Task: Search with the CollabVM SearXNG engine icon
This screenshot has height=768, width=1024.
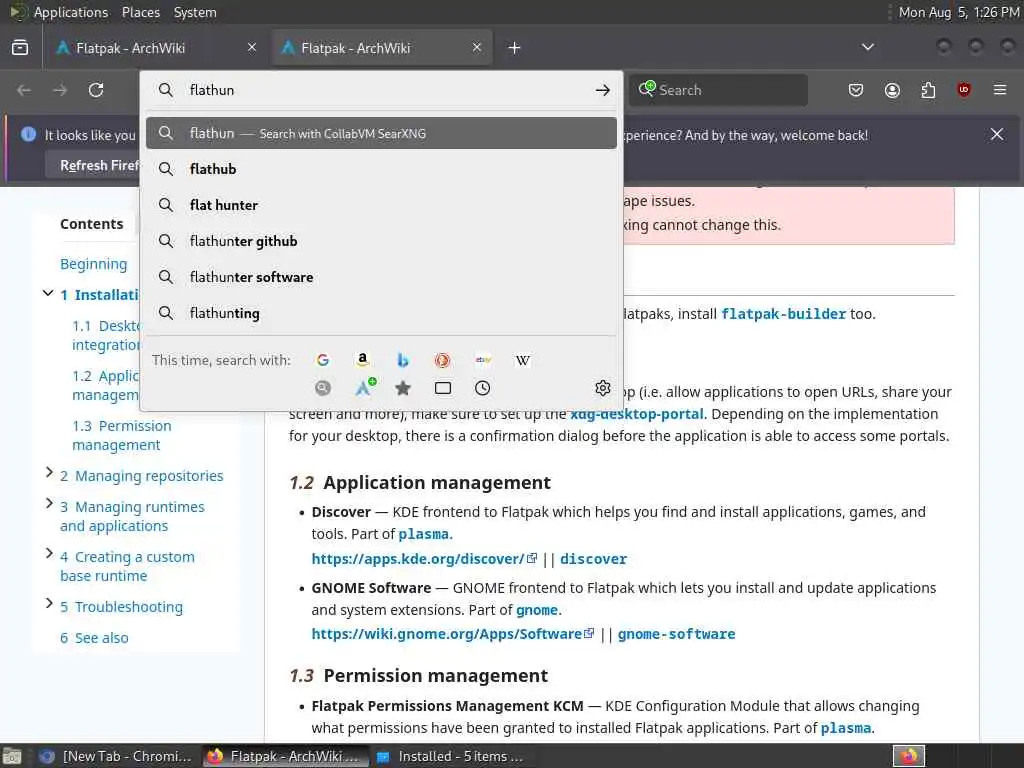Action: pyautogui.click(x=323, y=388)
